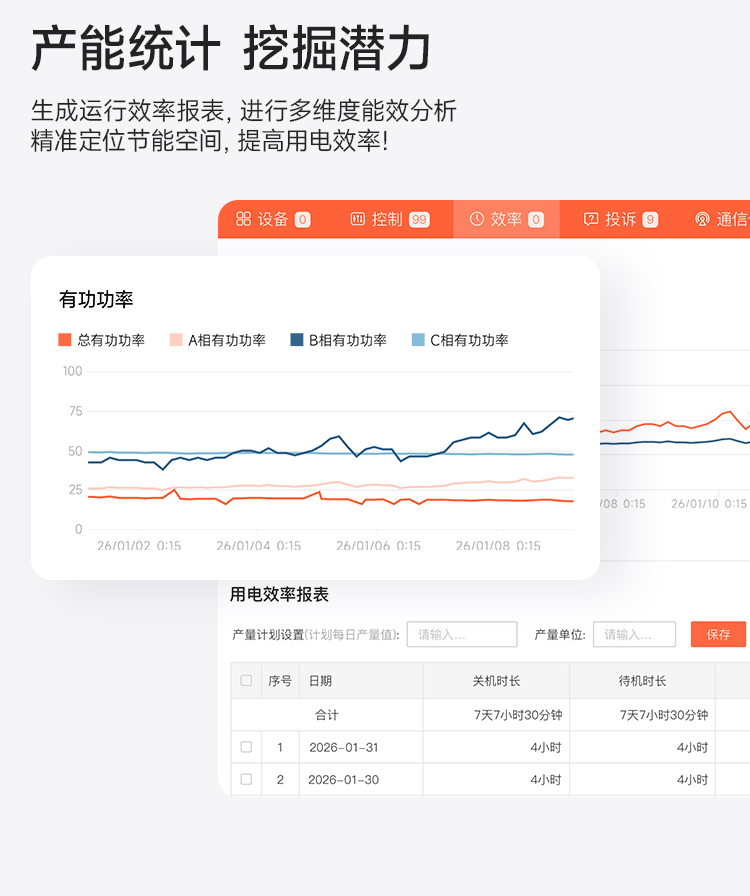Click the 控制 badge showing 99
750x896 pixels.
tap(419, 220)
